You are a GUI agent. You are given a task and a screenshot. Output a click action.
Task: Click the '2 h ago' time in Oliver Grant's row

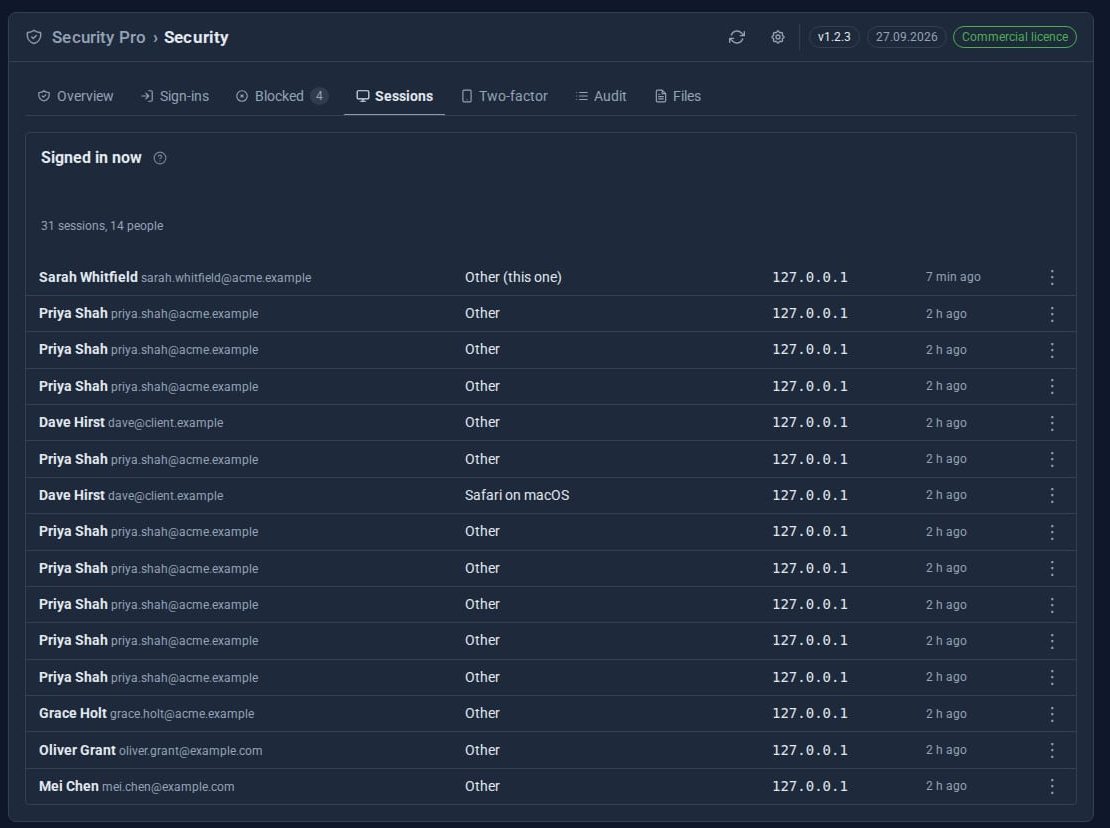click(946, 750)
